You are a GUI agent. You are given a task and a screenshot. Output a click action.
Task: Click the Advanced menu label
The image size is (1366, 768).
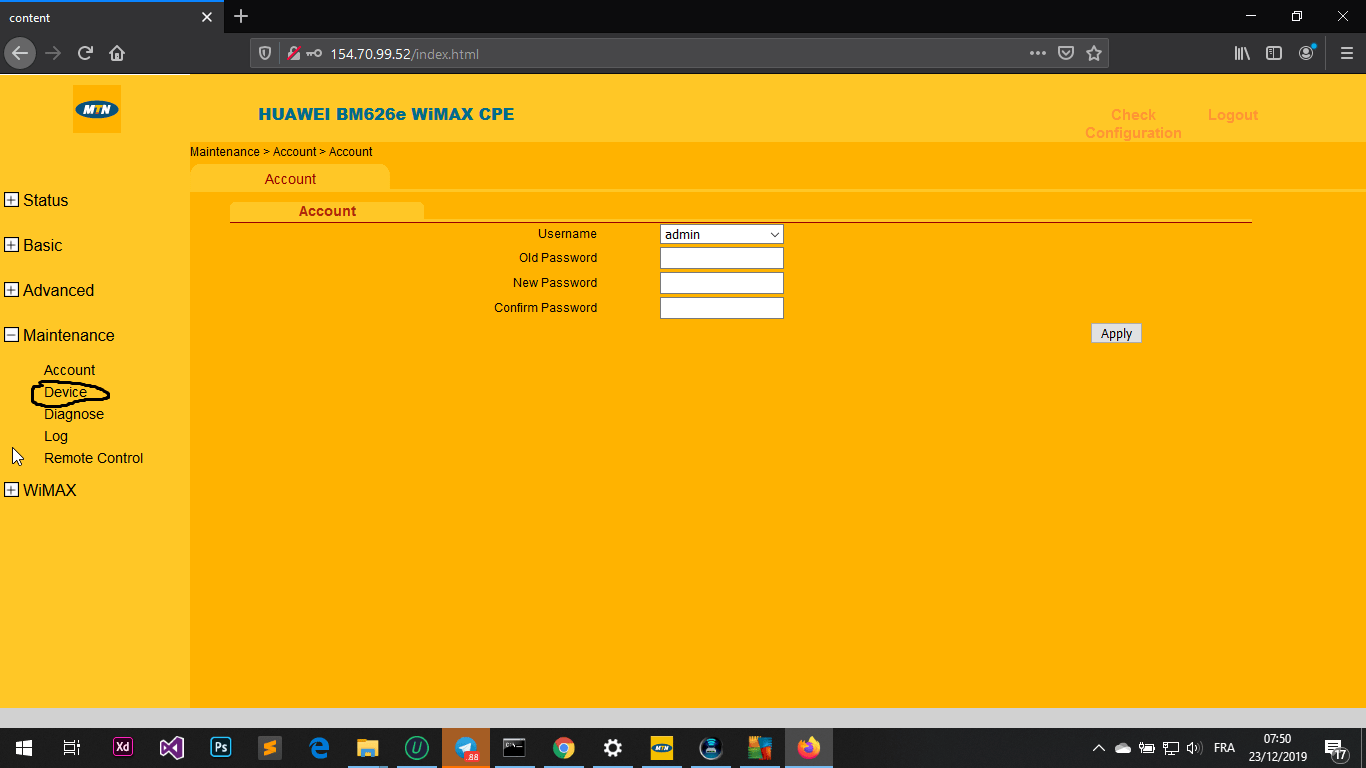click(x=59, y=290)
